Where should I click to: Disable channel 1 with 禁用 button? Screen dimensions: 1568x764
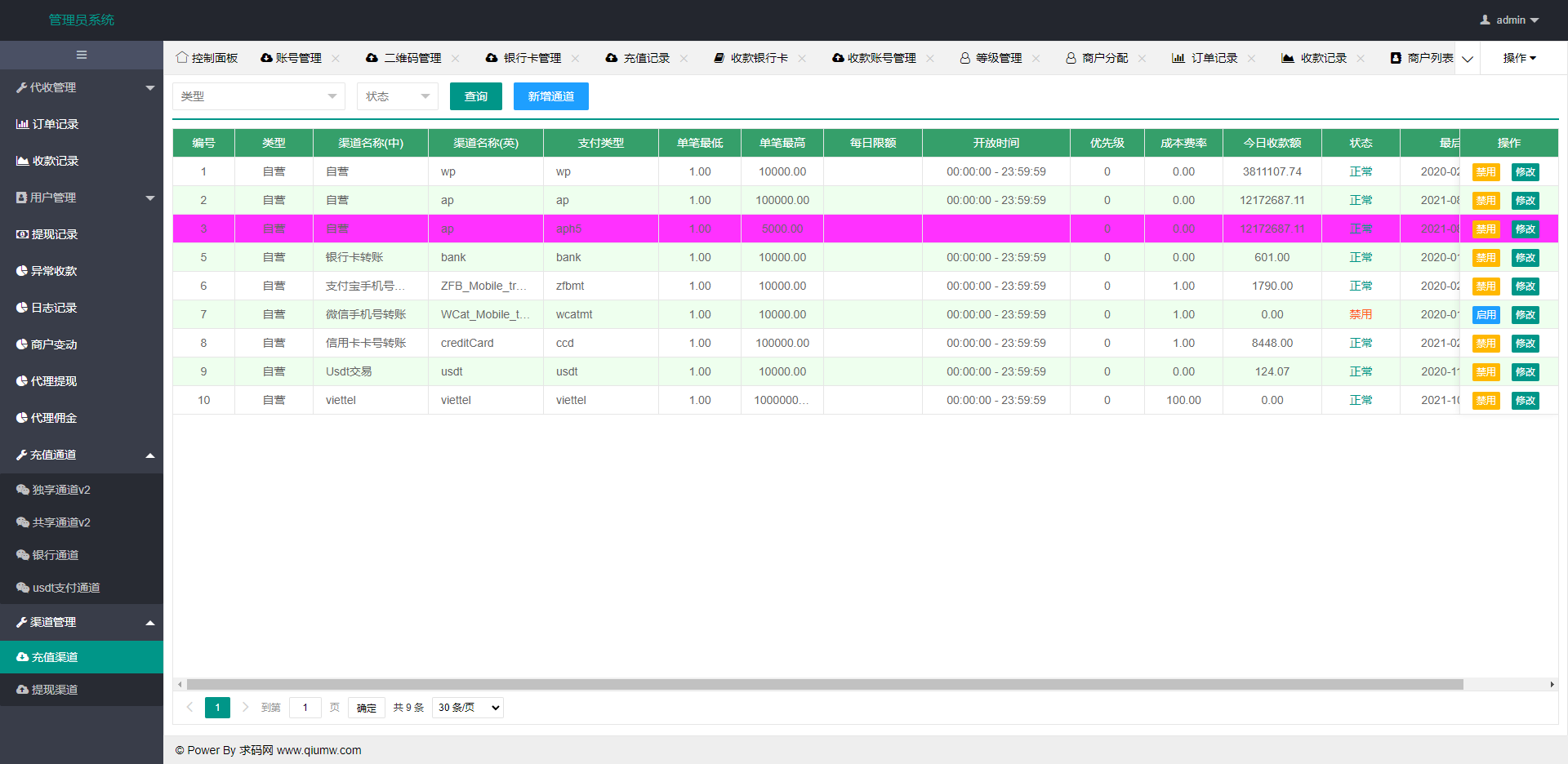pyautogui.click(x=1486, y=172)
